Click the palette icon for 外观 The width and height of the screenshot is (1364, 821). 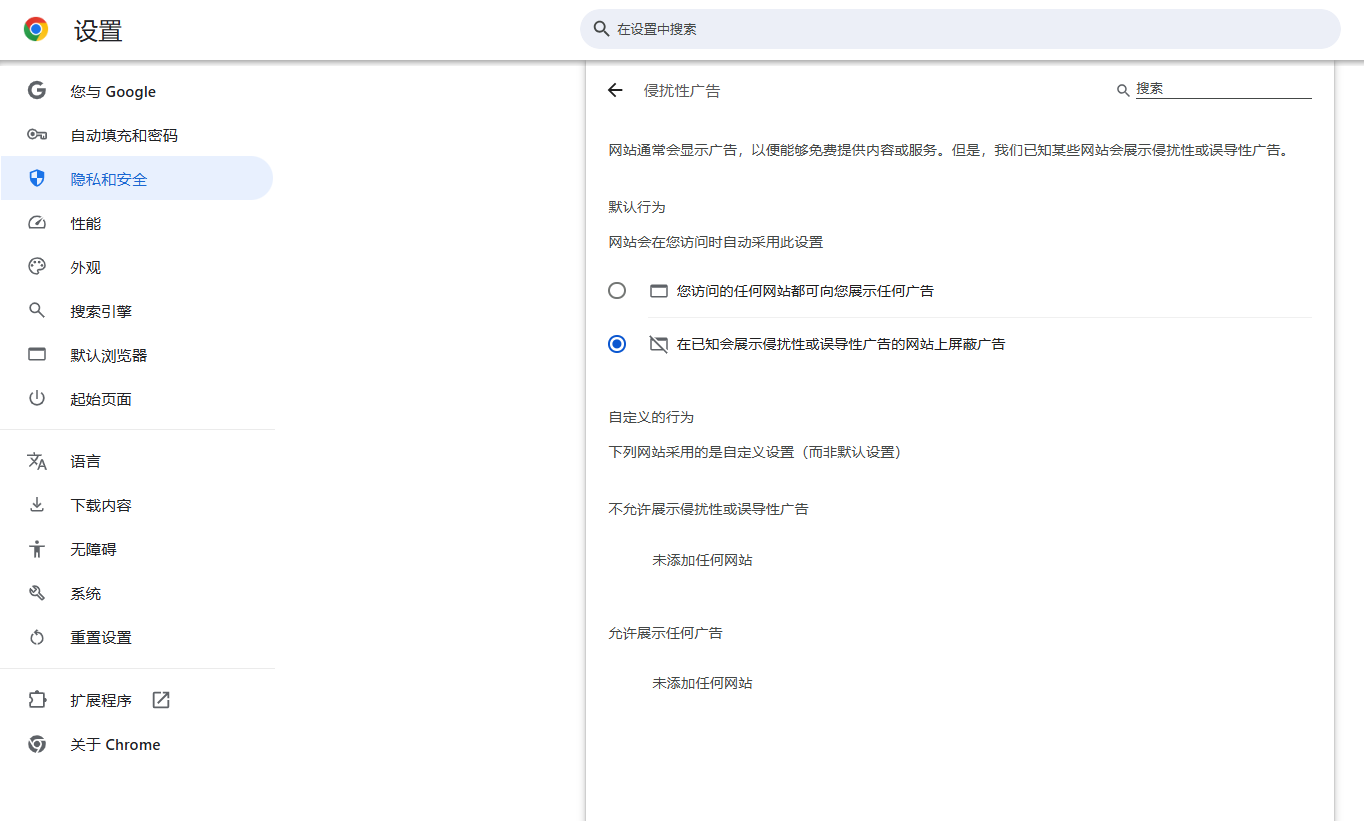point(37,267)
